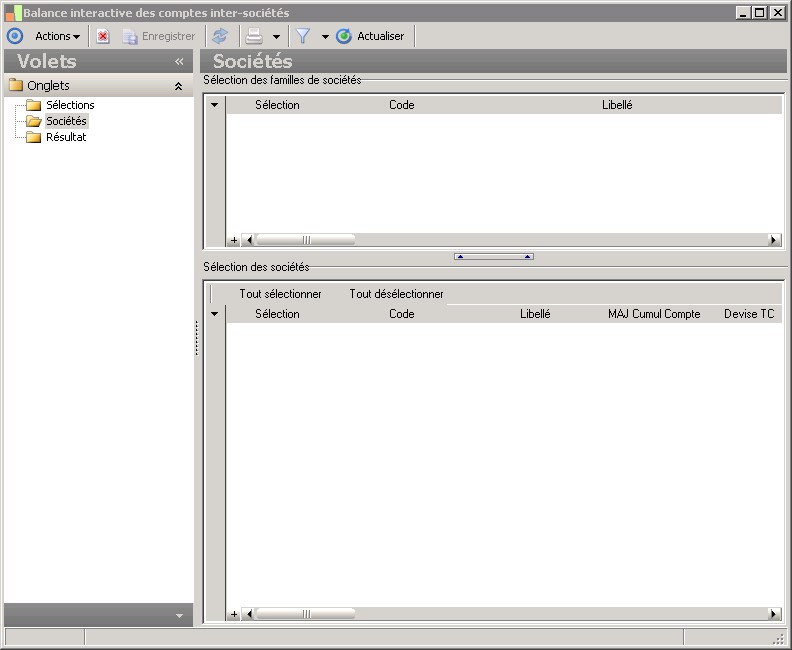Viewport: 792px width, 650px height.
Task: Click the Tout sélectionner button
Action: coord(280,294)
